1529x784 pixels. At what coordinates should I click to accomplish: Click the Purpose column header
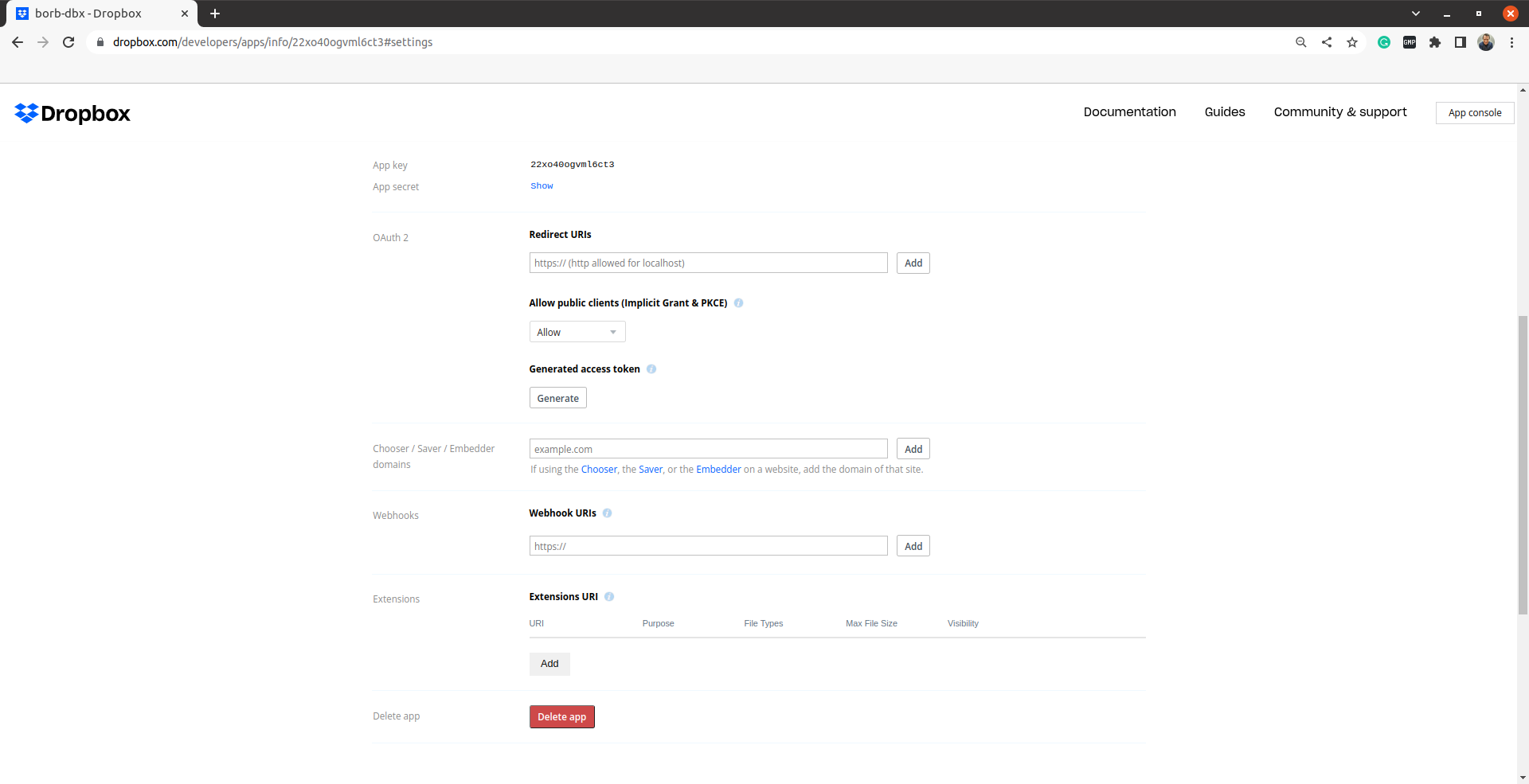point(658,624)
